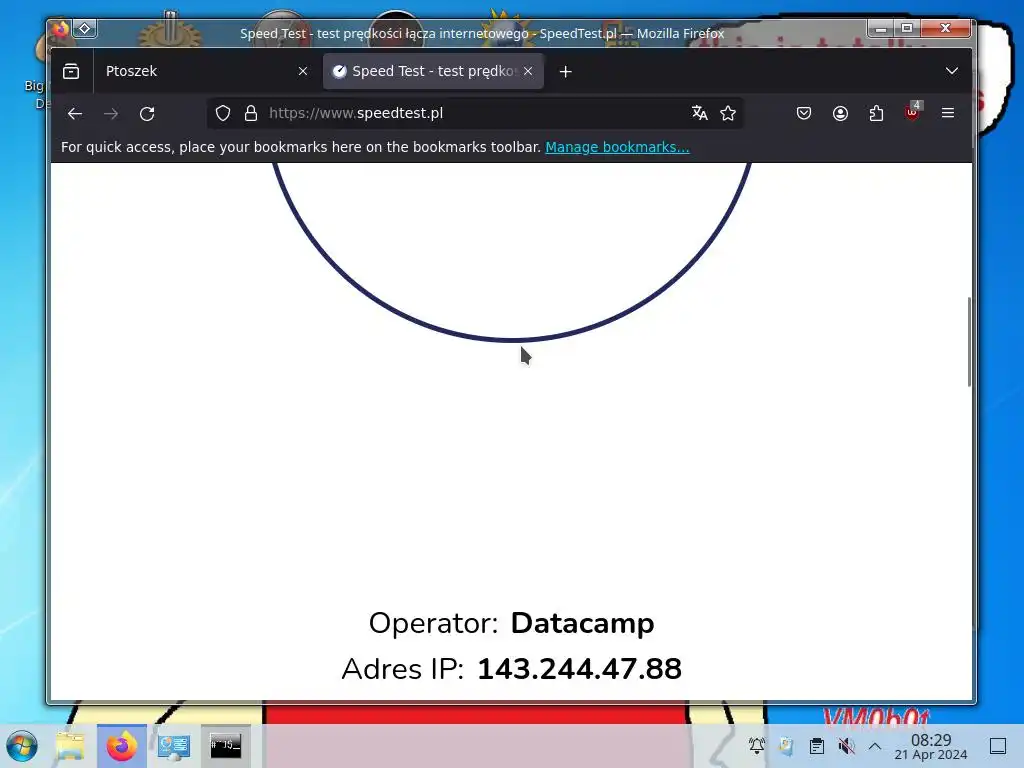The image size is (1024, 768).
Task: Focus the speedtest.pl address bar
Action: click(473, 114)
